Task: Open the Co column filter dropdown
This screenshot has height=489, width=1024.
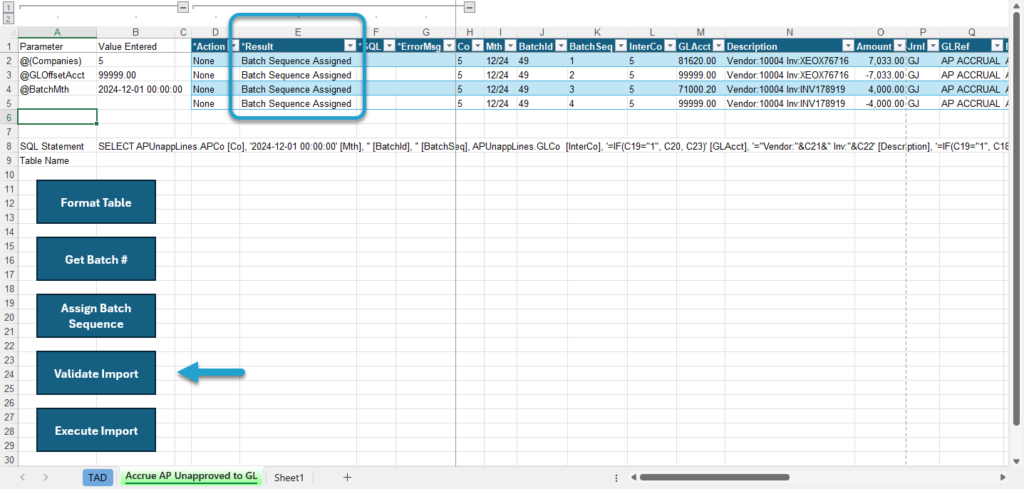Action: tap(477, 46)
